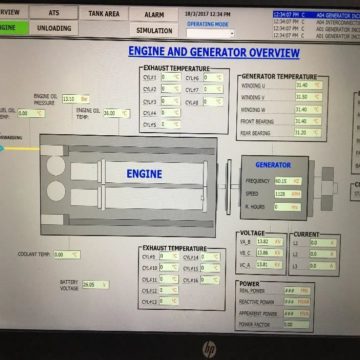Click the generator output terminal graphic

[328, 188]
